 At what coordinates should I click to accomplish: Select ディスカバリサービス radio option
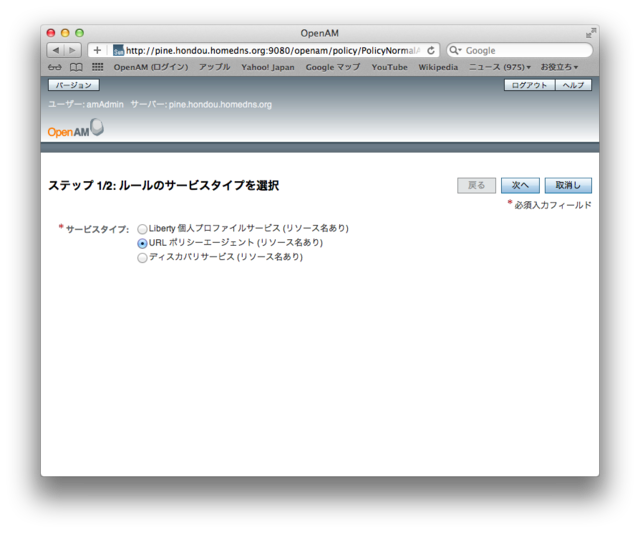point(142,257)
